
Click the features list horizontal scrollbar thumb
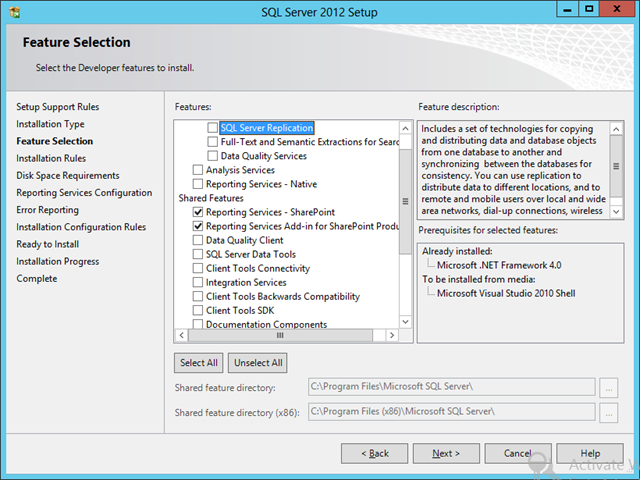280,335
